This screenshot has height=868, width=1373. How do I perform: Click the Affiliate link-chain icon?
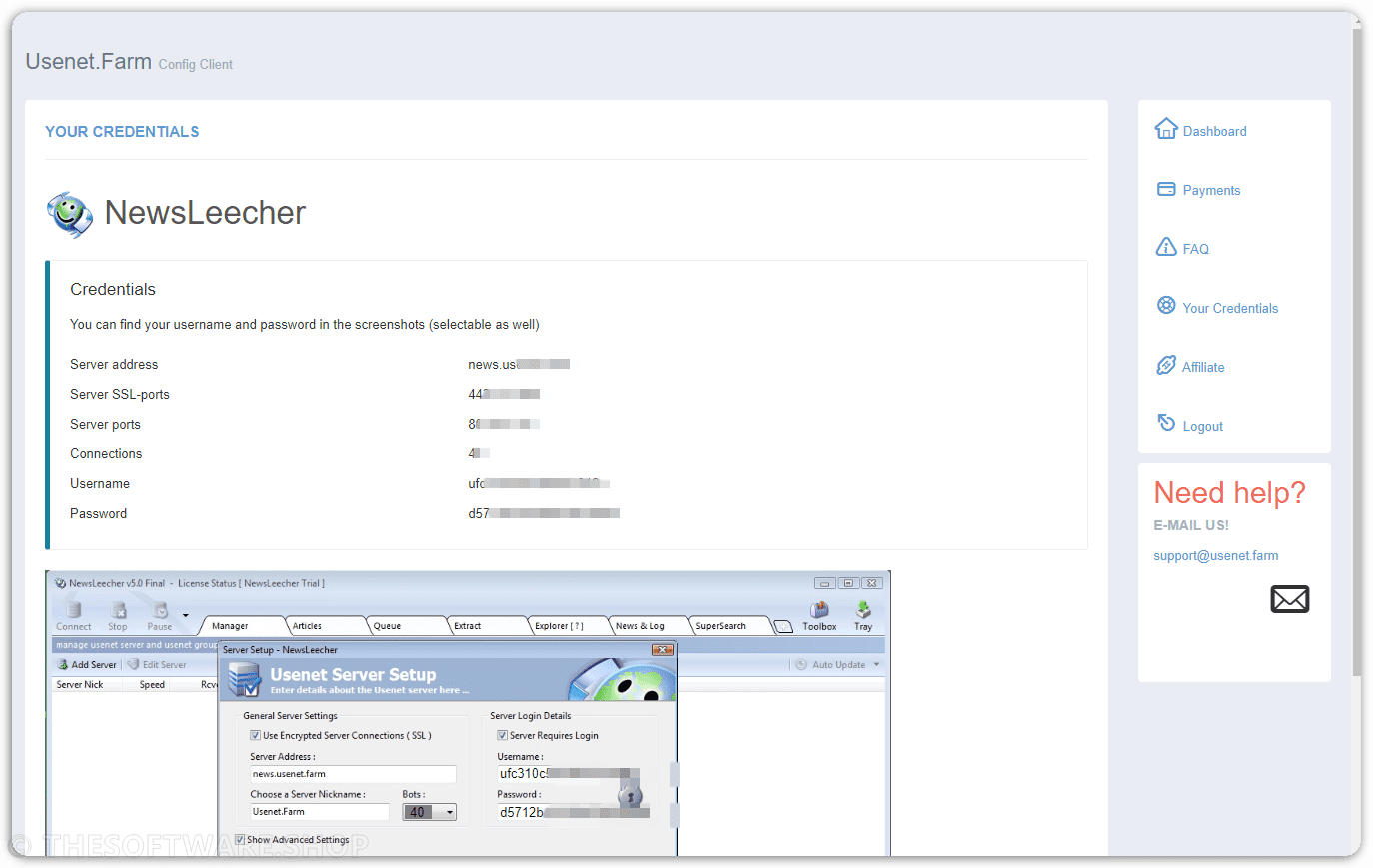point(1166,365)
